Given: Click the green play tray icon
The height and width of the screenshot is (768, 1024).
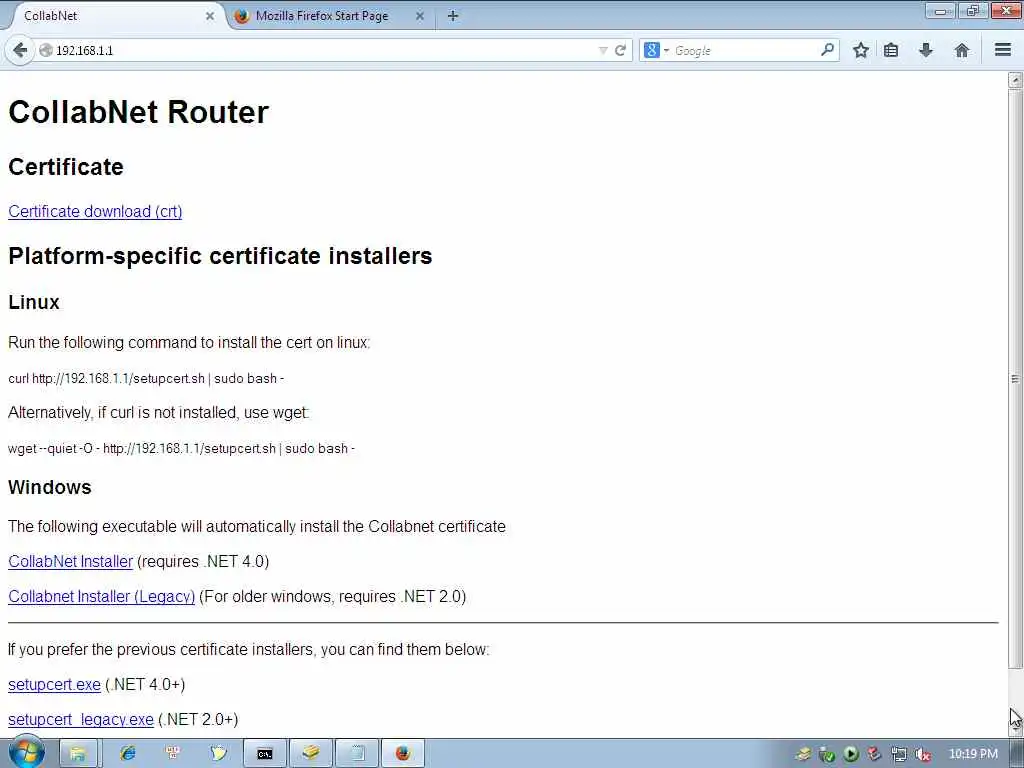Looking at the screenshot, I should [x=850, y=754].
